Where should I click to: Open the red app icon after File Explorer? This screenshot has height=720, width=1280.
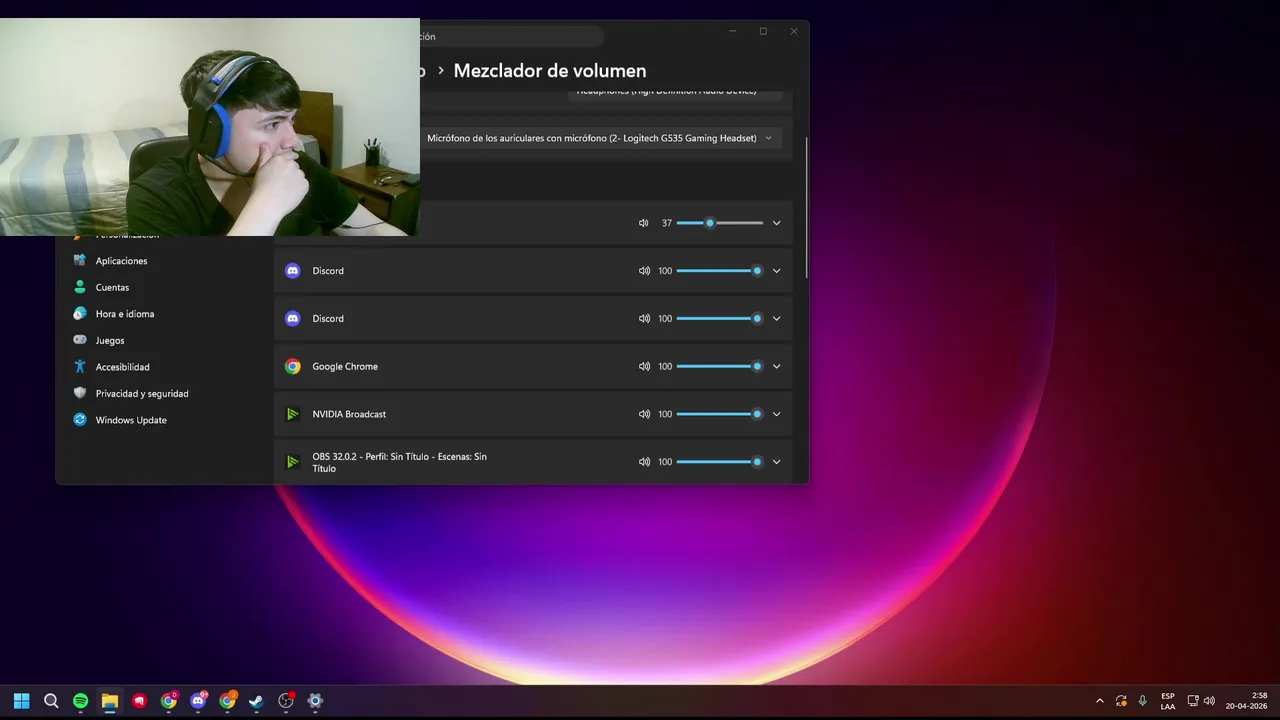(x=139, y=701)
